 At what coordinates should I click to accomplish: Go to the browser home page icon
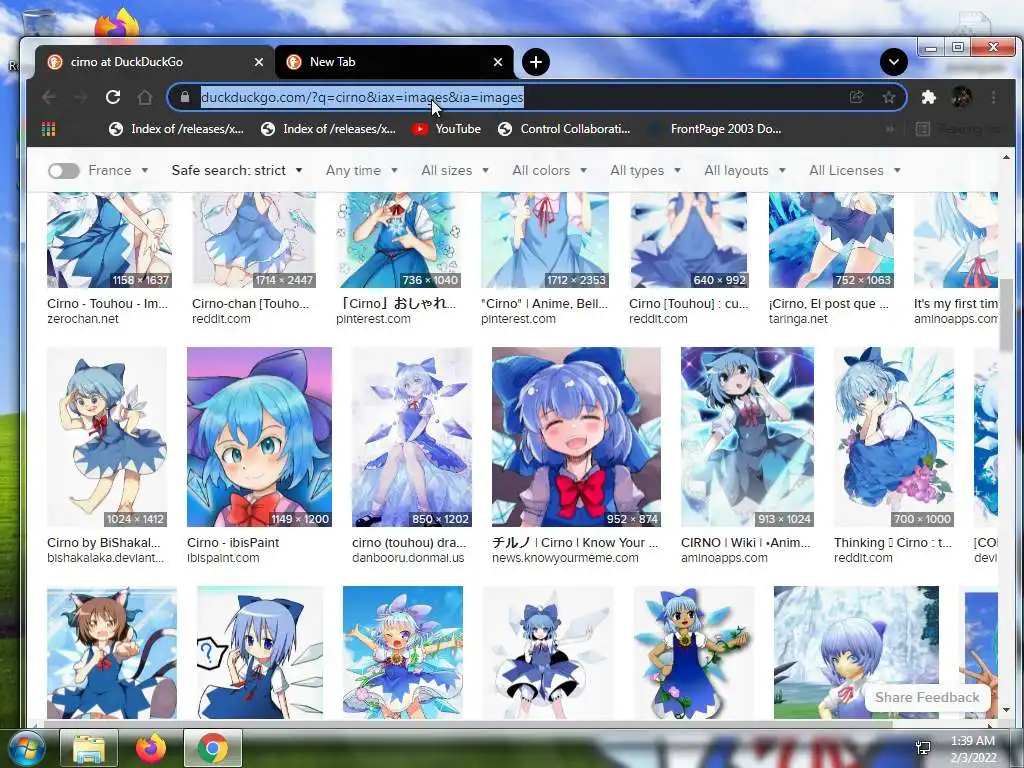145,97
